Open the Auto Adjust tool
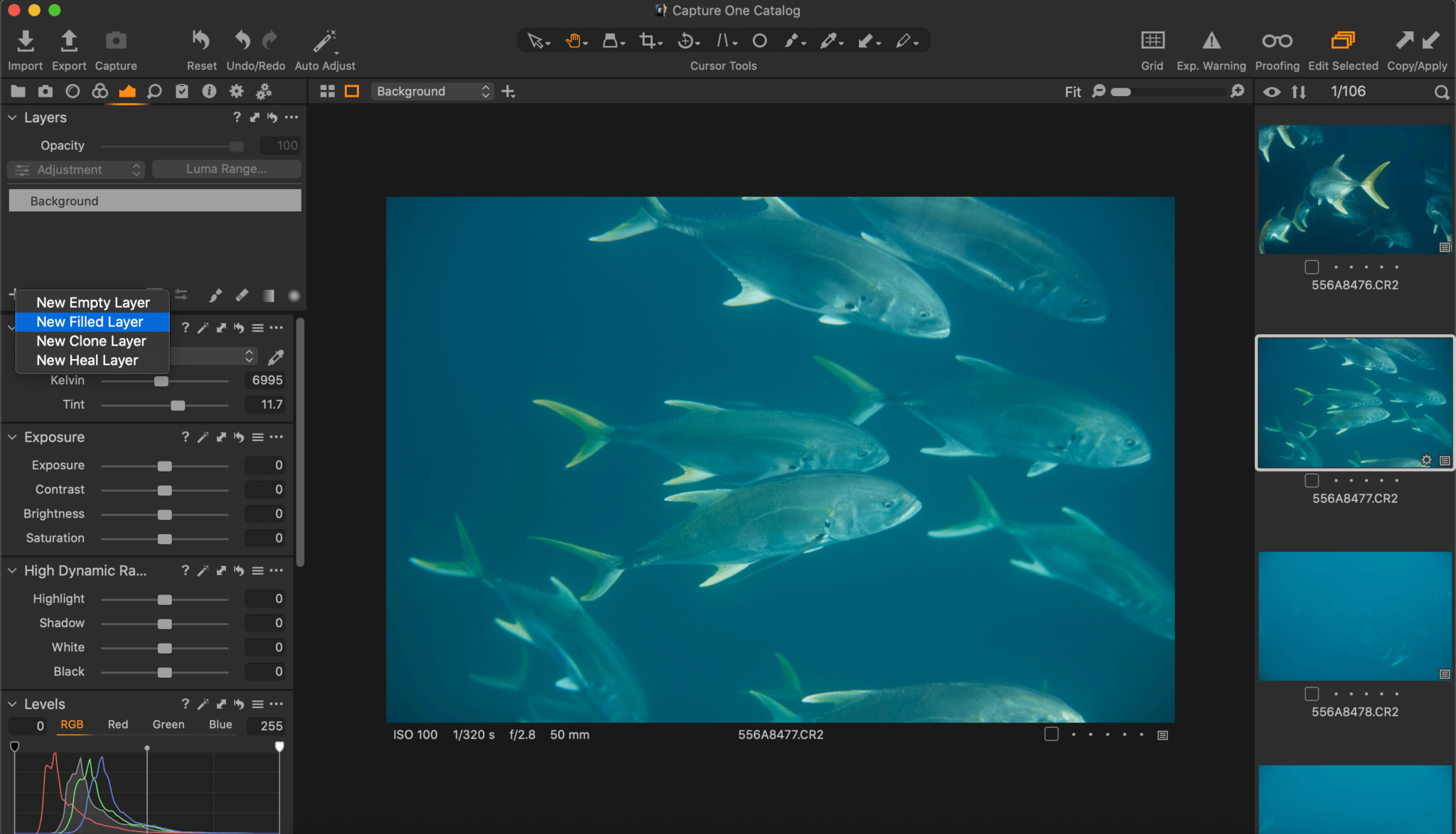 pyautogui.click(x=324, y=41)
